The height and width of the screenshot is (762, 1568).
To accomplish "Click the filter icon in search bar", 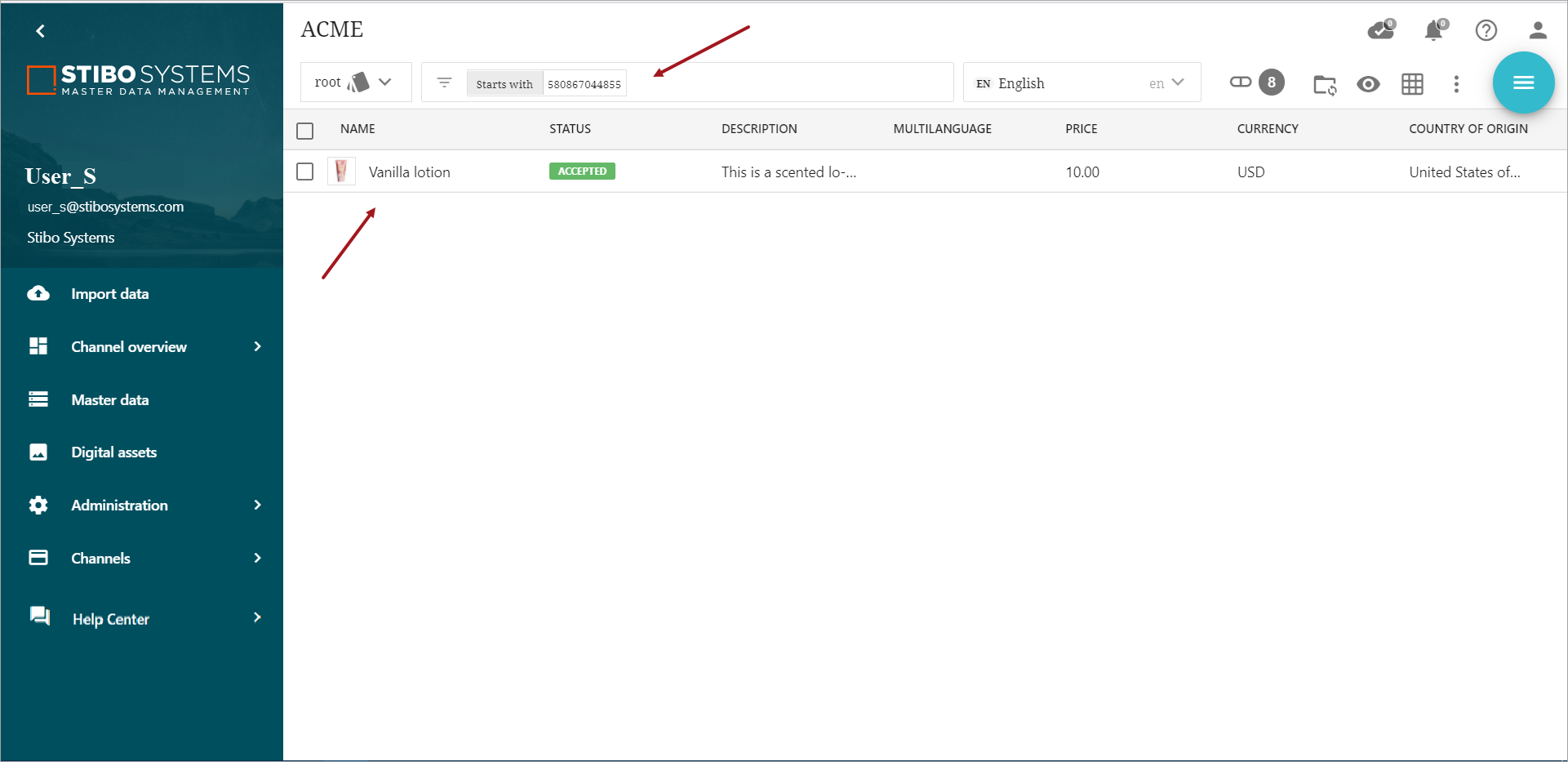I will 444,82.
